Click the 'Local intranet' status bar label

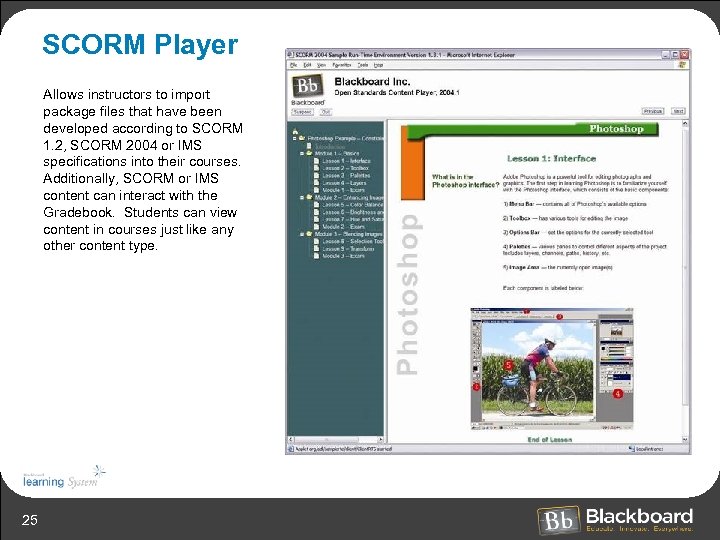tap(649, 449)
